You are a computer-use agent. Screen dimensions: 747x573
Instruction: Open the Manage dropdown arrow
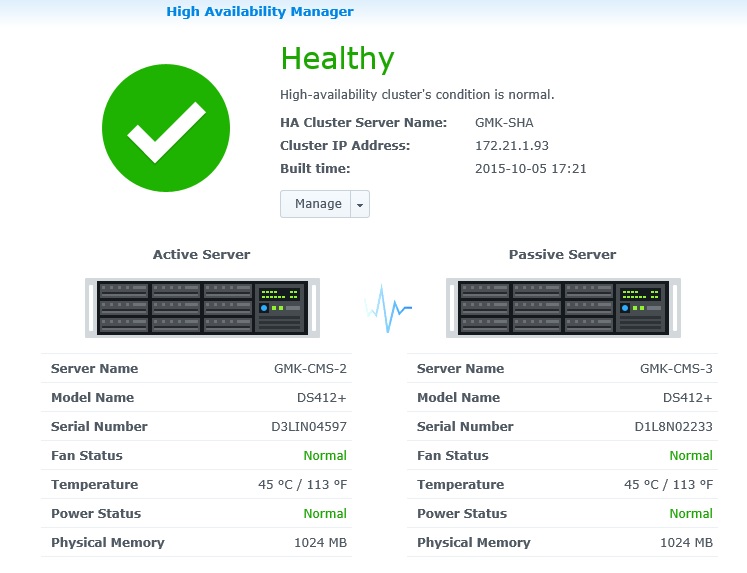360,204
